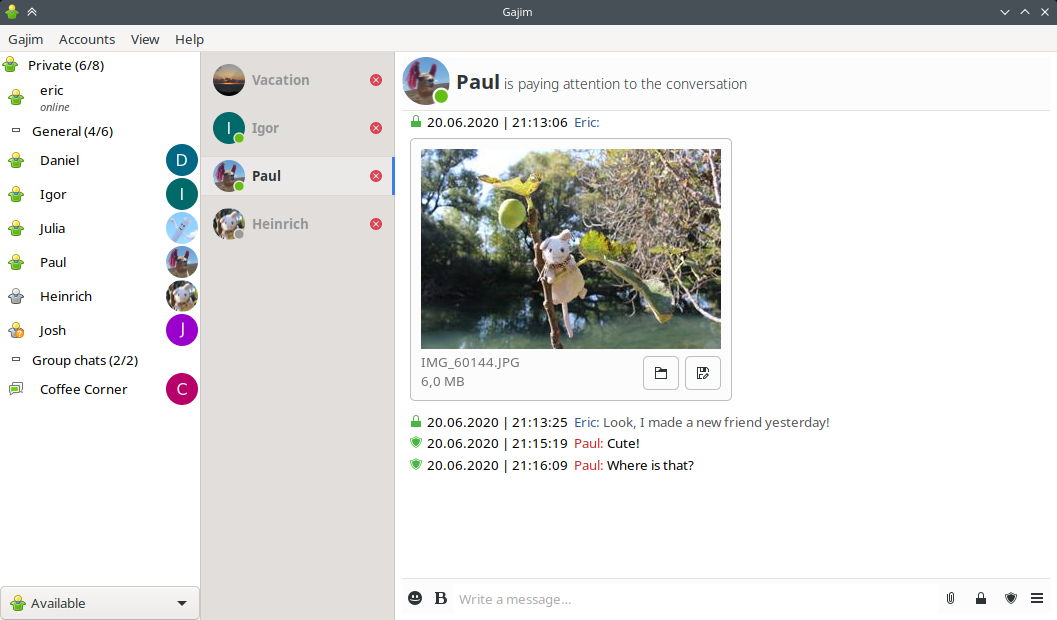Close the Igor chat tab

point(376,128)
